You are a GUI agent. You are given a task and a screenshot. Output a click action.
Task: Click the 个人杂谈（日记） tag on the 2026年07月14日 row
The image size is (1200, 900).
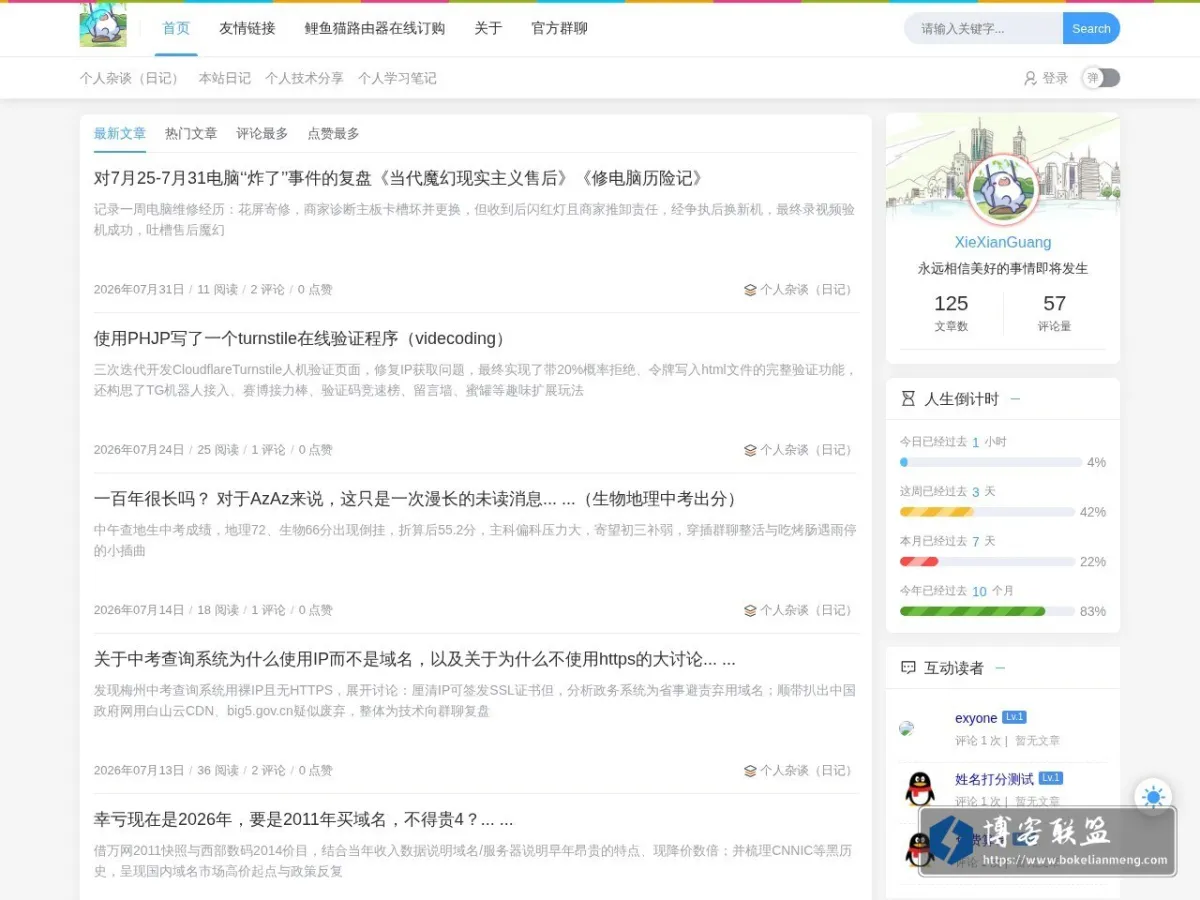click(808, 610)
